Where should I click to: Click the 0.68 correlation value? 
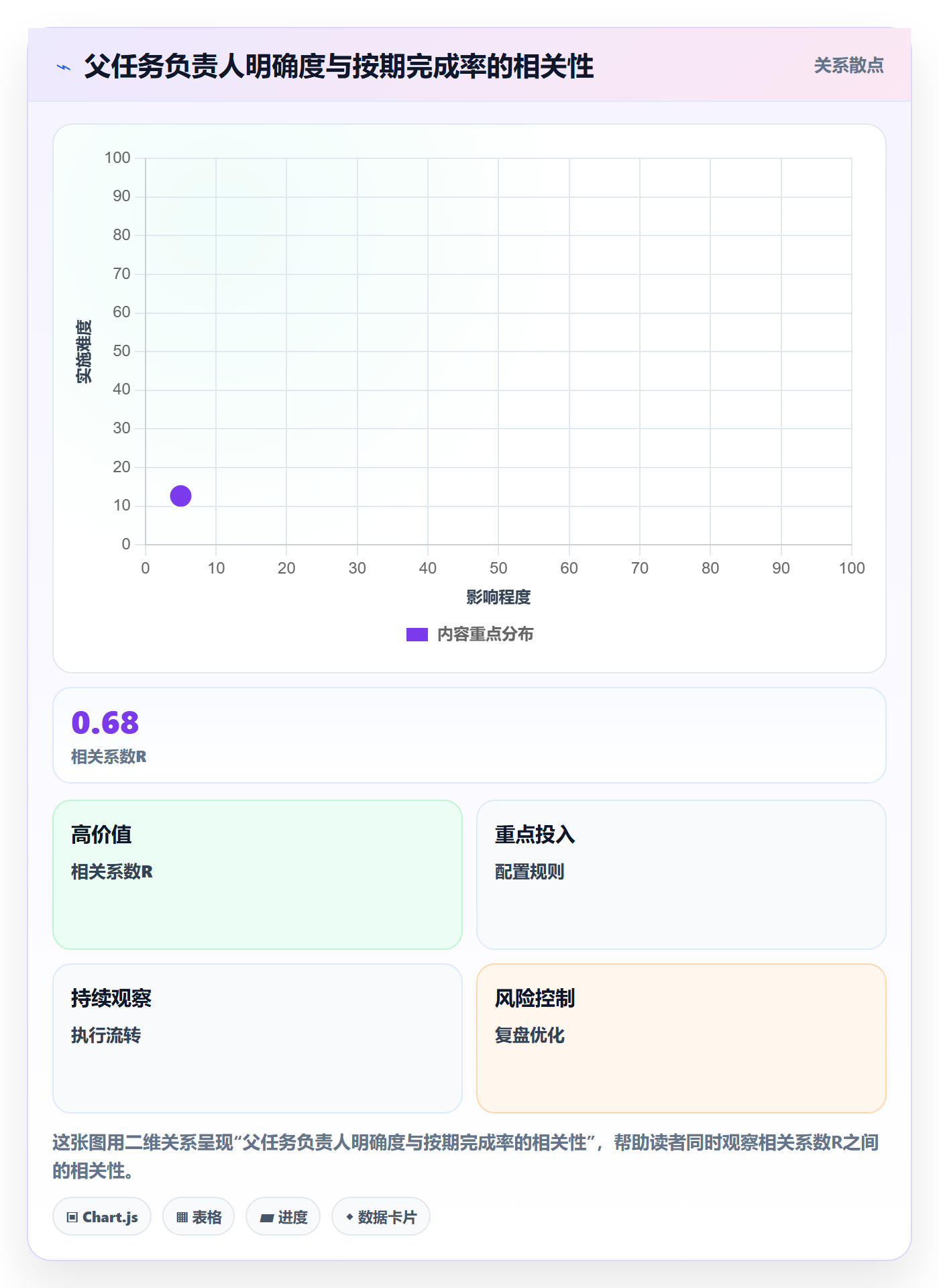click(105, 722)
